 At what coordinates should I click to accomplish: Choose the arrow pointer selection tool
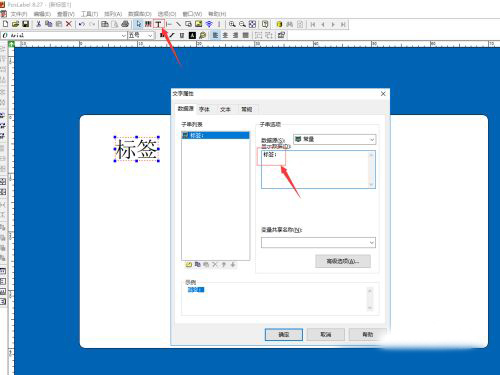[x=139, y=24]
